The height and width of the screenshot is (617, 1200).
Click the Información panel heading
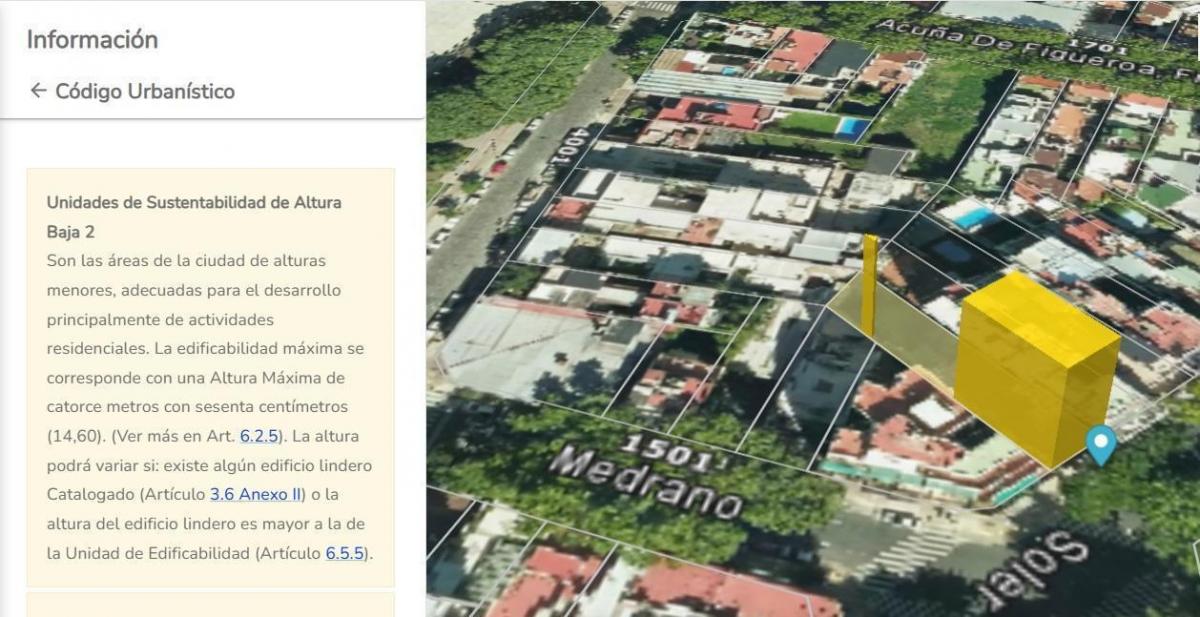click(92, 40)
